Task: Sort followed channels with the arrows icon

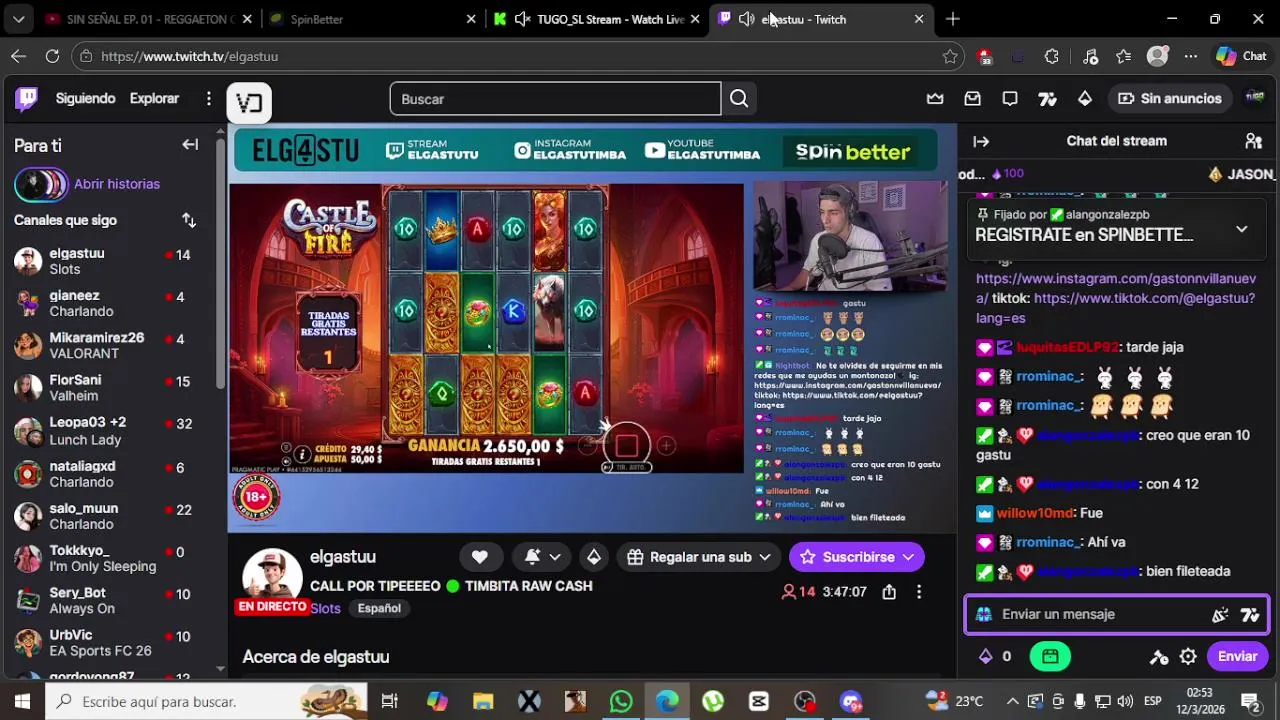Action: pyautogui.click(x=188, y=220)
